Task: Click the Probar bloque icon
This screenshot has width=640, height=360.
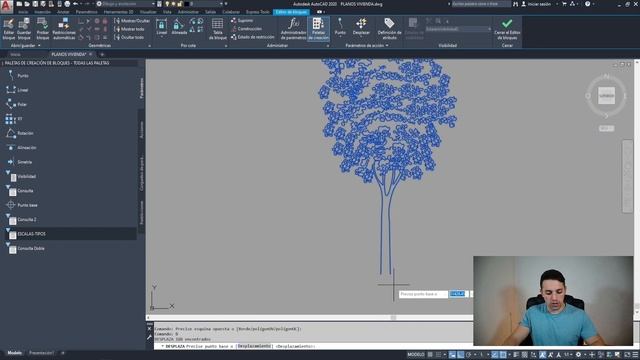Action: click(42, 29)
